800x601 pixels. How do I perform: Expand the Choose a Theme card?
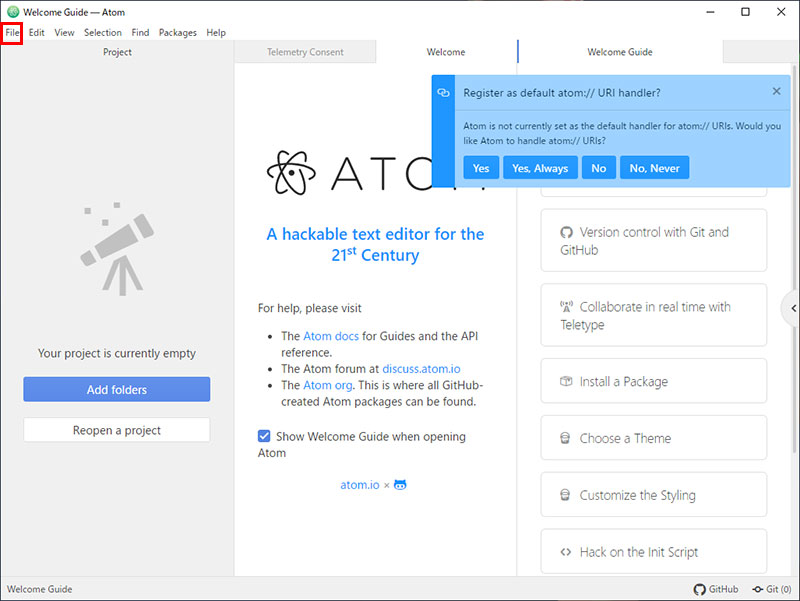click(x=654, y=438)
